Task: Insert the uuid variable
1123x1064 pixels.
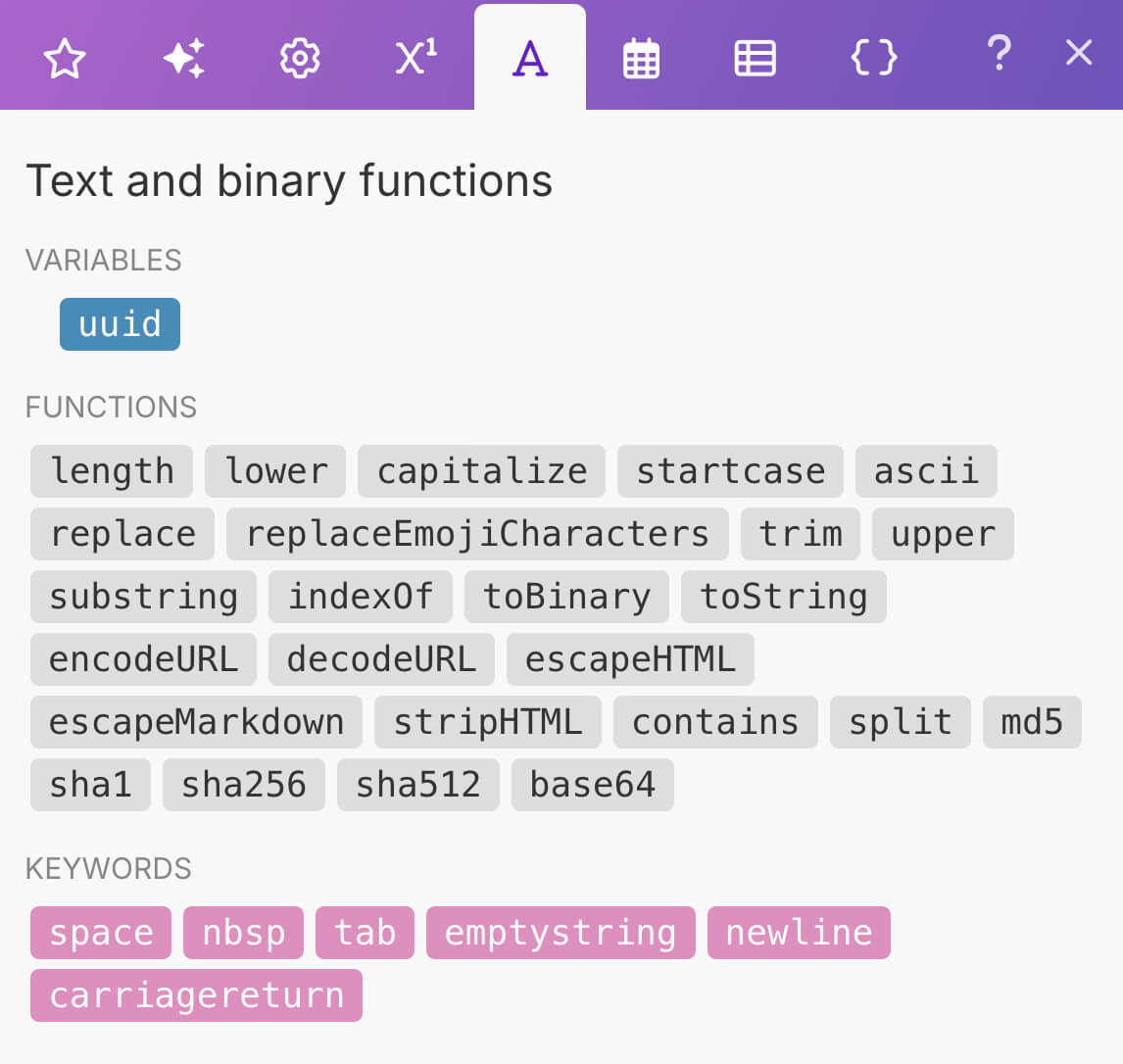Action: coord(120,324)
